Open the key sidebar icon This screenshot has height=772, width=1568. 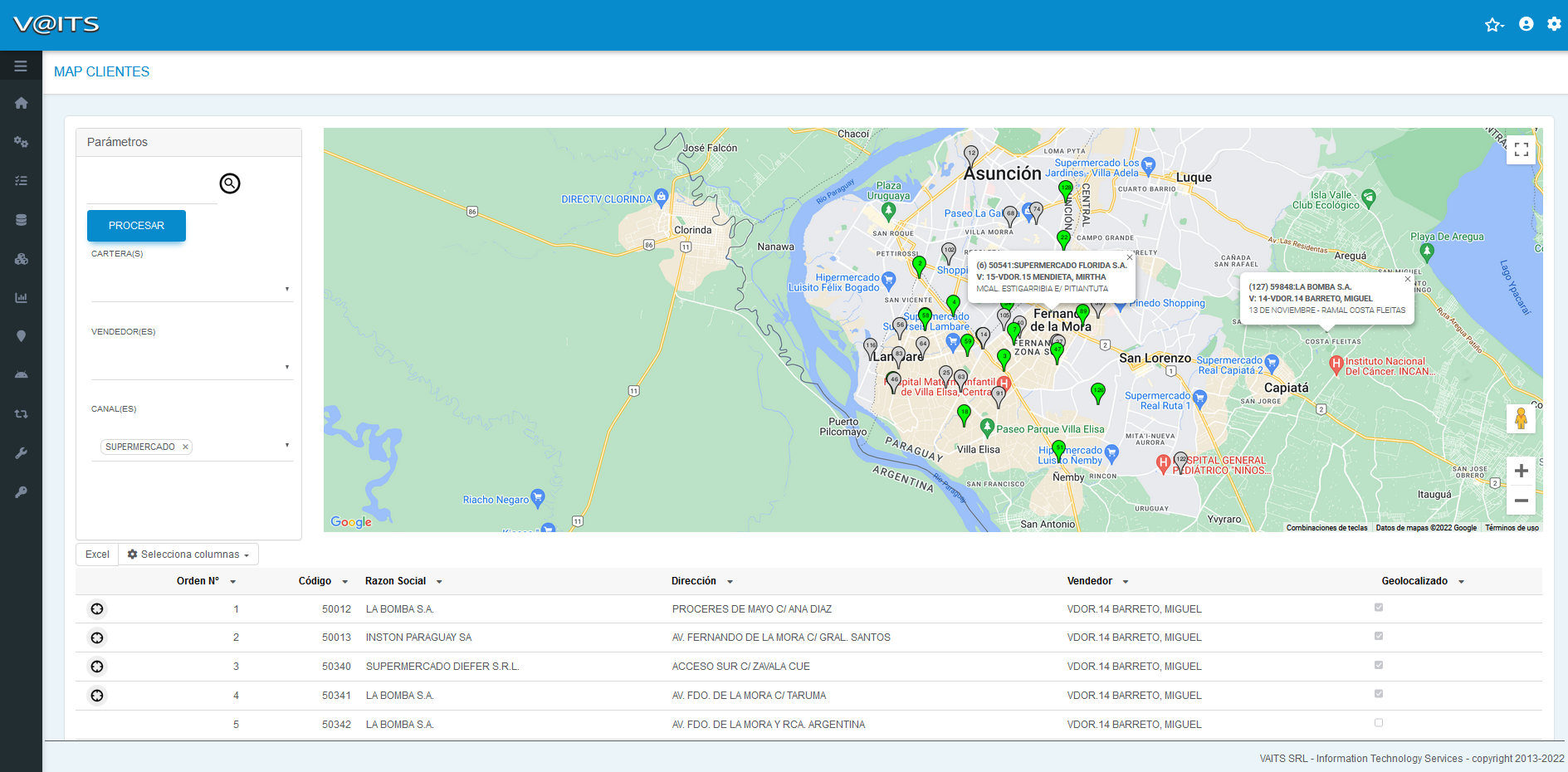(21, 492)
